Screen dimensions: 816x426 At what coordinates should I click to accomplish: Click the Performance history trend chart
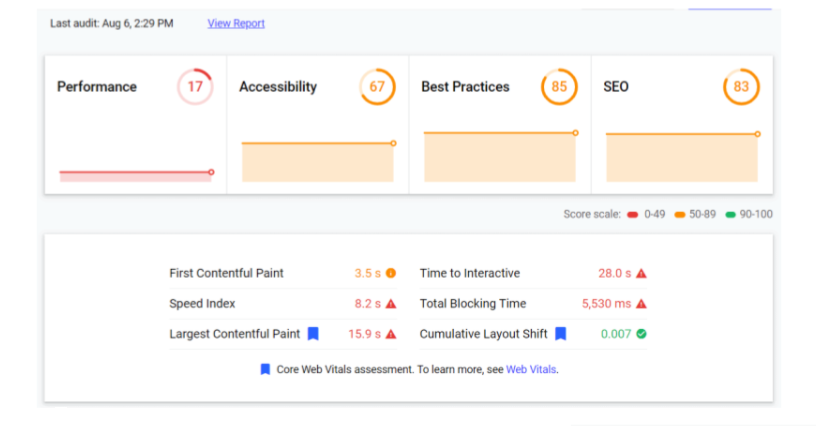pyautogui.click(x=135, y=174)
